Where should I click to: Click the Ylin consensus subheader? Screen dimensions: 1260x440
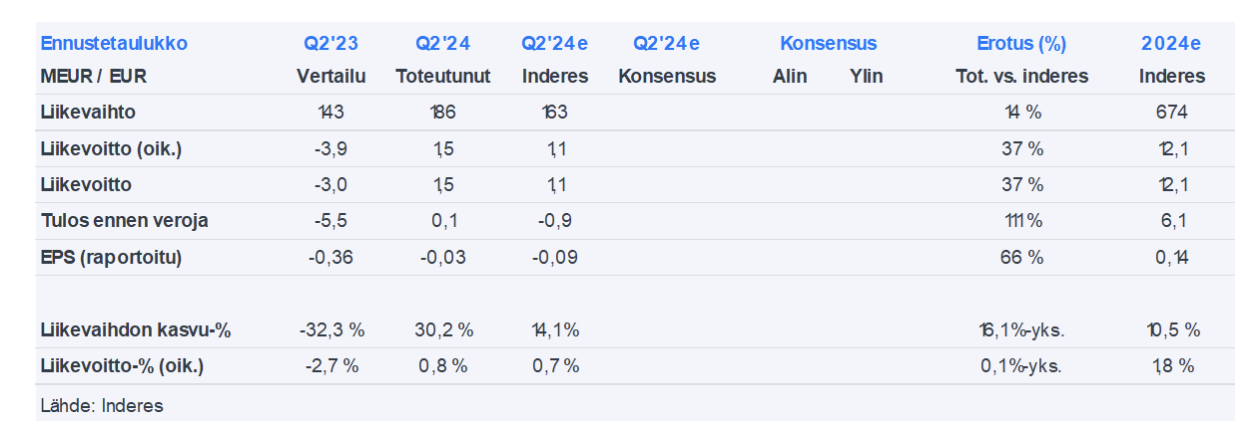click(866, 76)
